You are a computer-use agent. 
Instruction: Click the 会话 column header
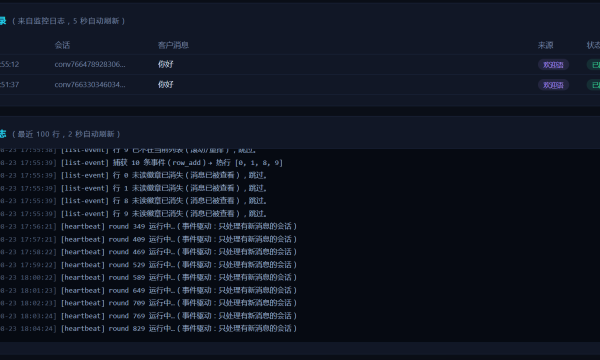[62, 45]
